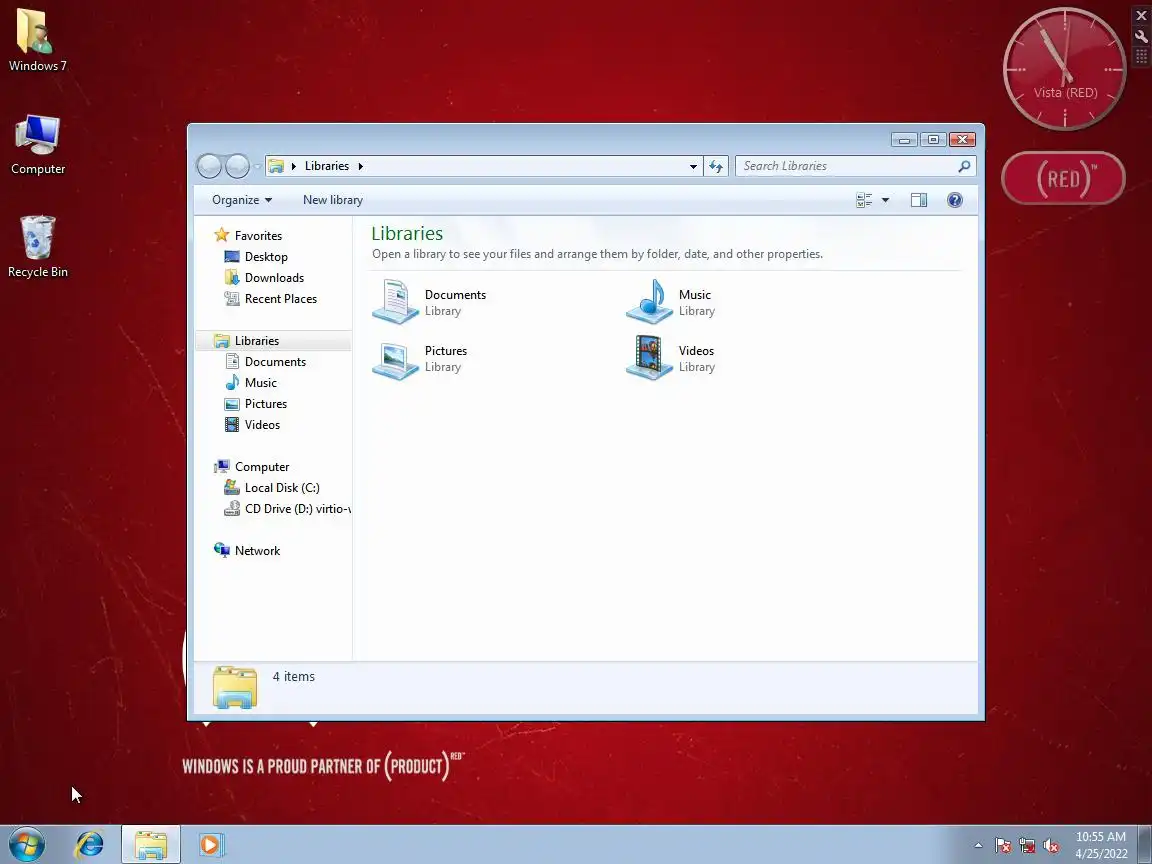Click Windows Explorer taskbar button

pos(151,845)
